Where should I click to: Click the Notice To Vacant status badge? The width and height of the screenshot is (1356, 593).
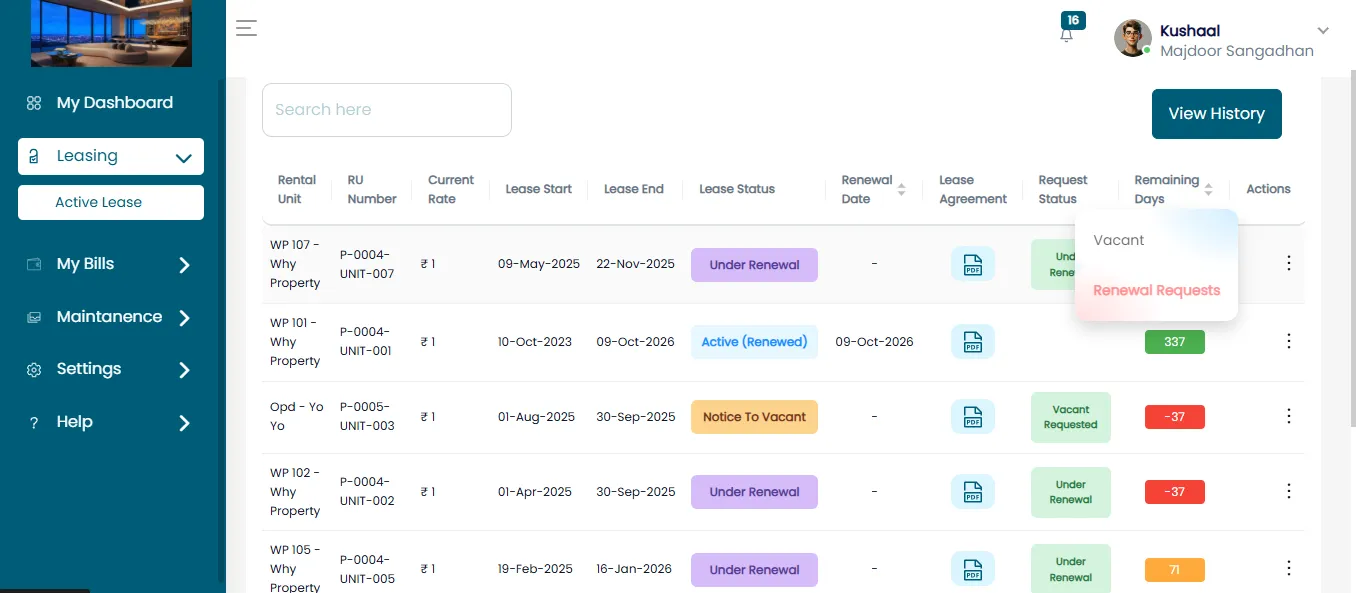click(754, 417)
